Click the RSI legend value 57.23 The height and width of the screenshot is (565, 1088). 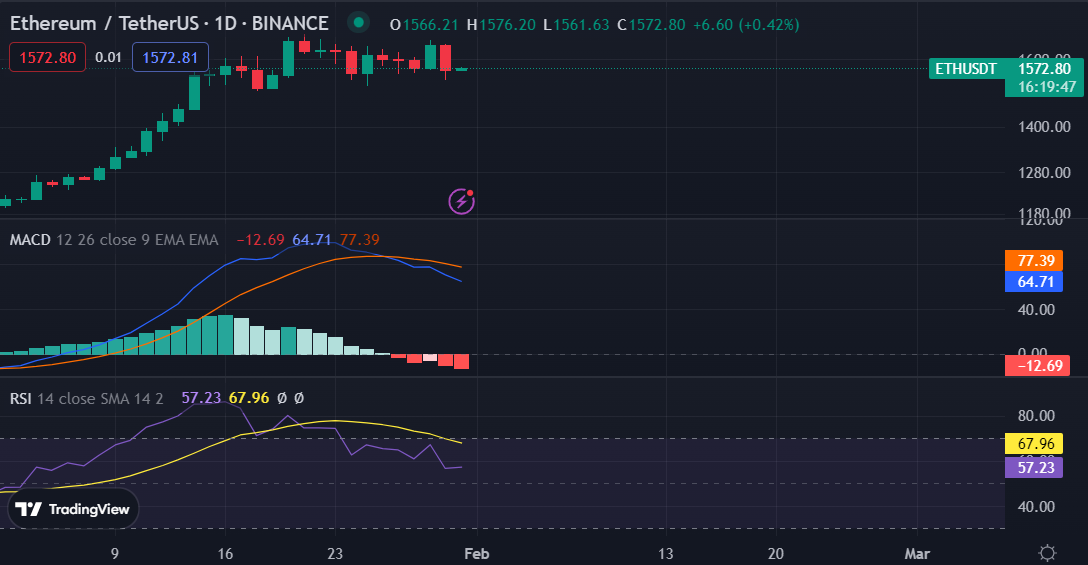(x=201, y=398)
